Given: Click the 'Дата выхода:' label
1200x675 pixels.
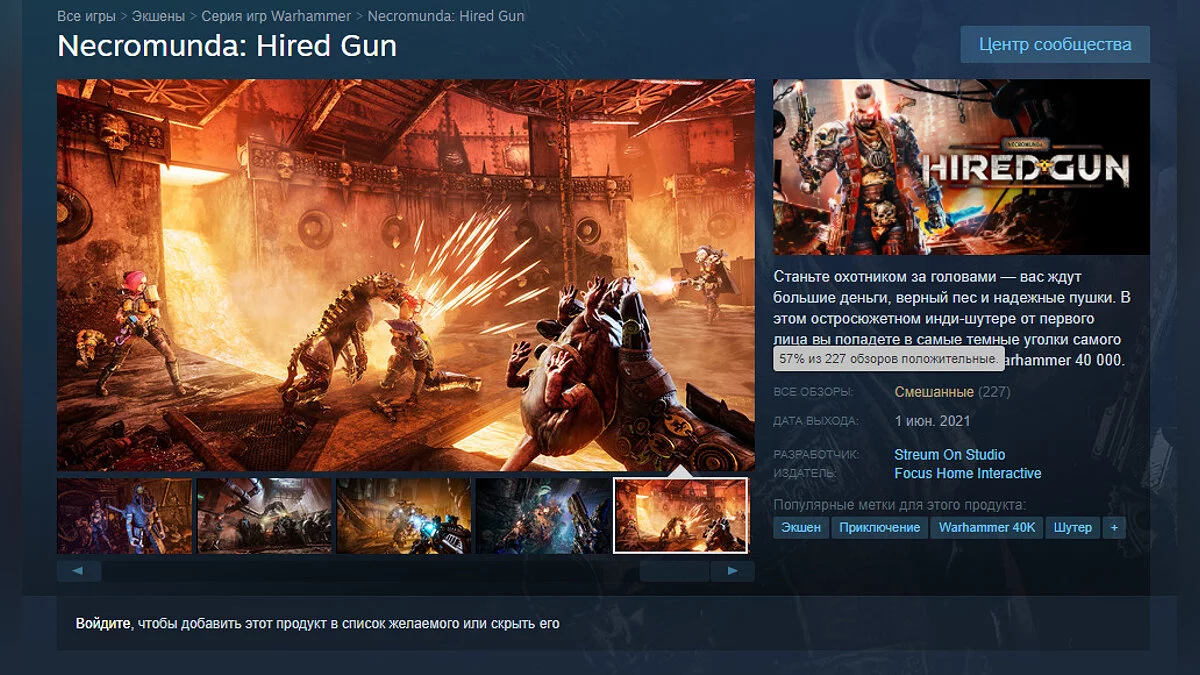Looking at the screenshot, I should tap(816, 421).
